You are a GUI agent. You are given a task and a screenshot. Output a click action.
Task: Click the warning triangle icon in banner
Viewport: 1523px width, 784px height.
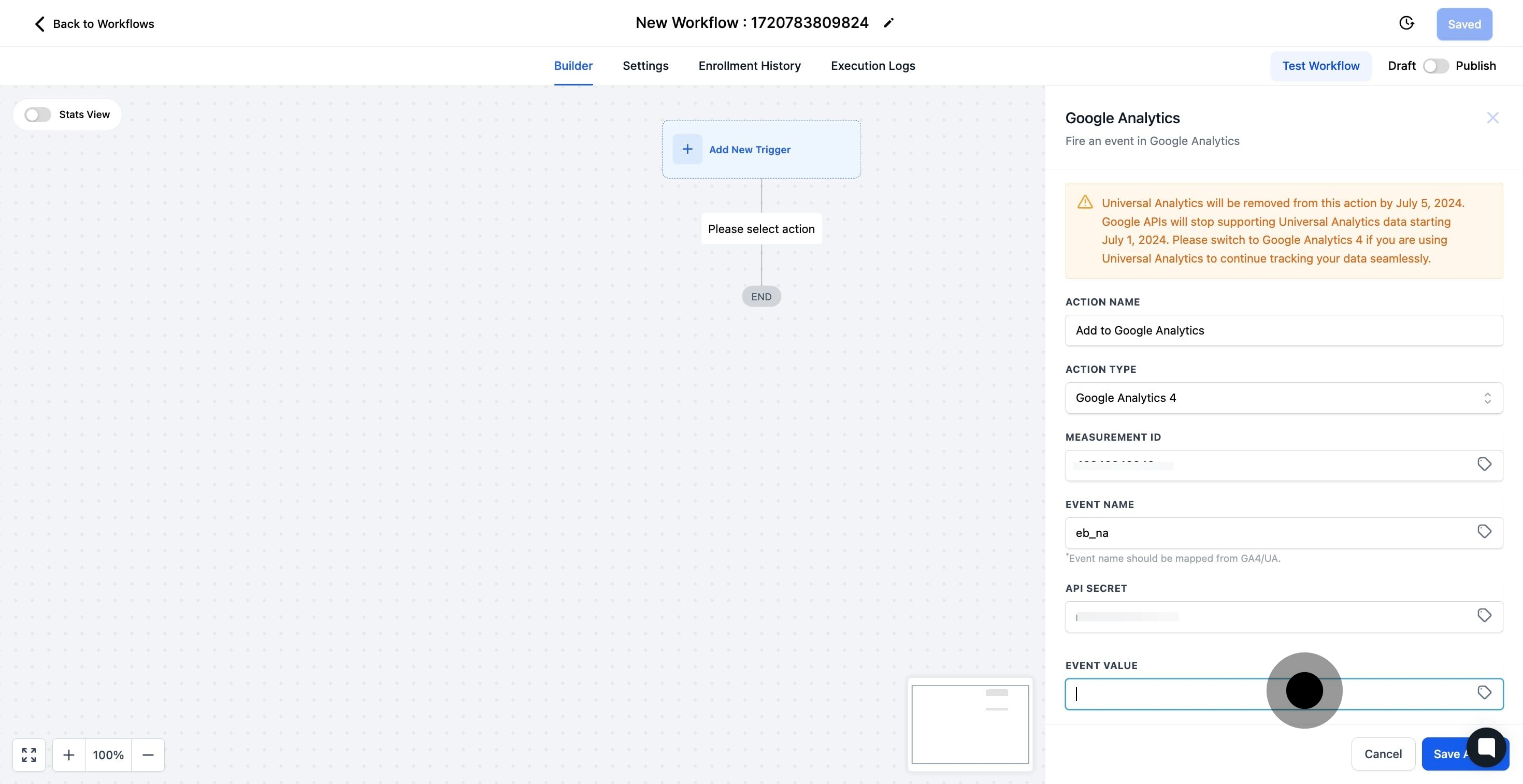point(1085,202)
